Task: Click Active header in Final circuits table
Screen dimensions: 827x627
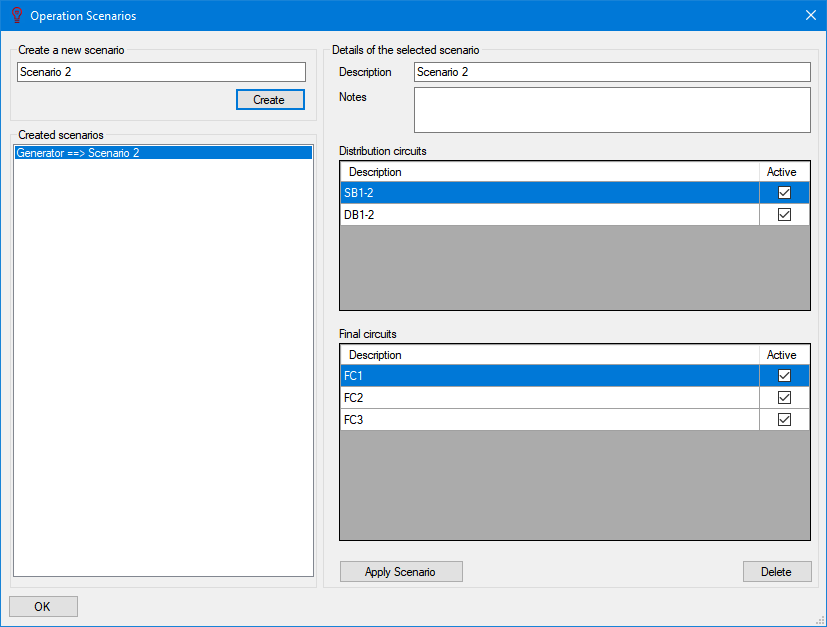Action: pyautogui.click(x=784, y=355)
